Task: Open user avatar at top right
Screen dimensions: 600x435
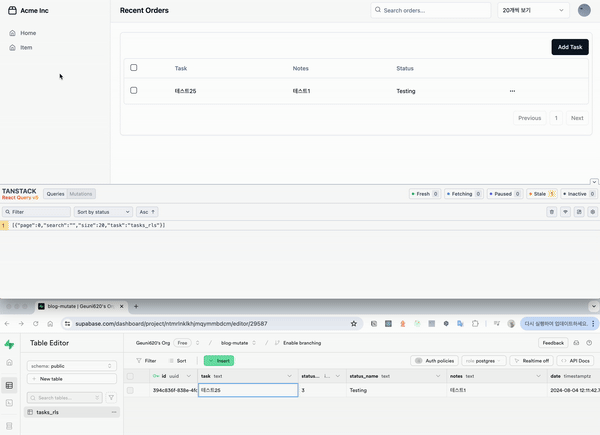Action: pos(584,10)
